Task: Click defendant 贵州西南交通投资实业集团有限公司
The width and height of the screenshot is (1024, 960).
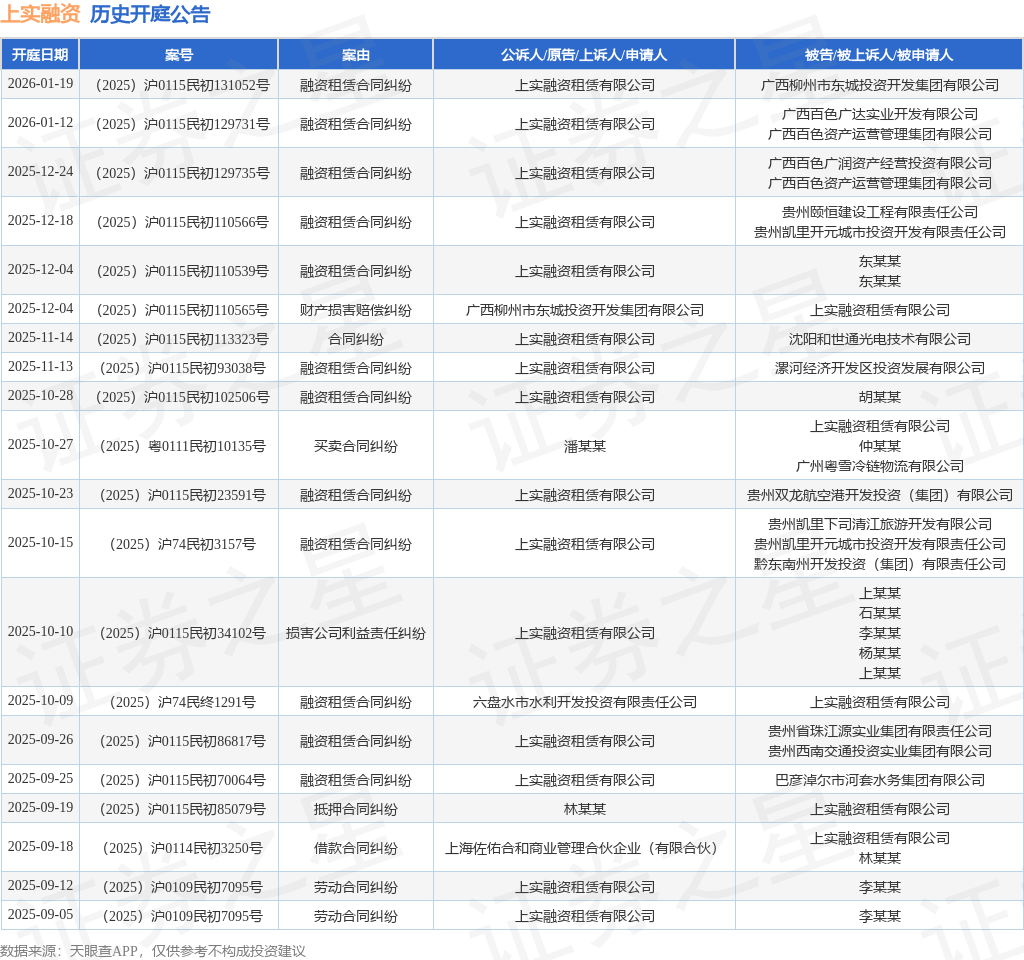Action: pos(880,752)
